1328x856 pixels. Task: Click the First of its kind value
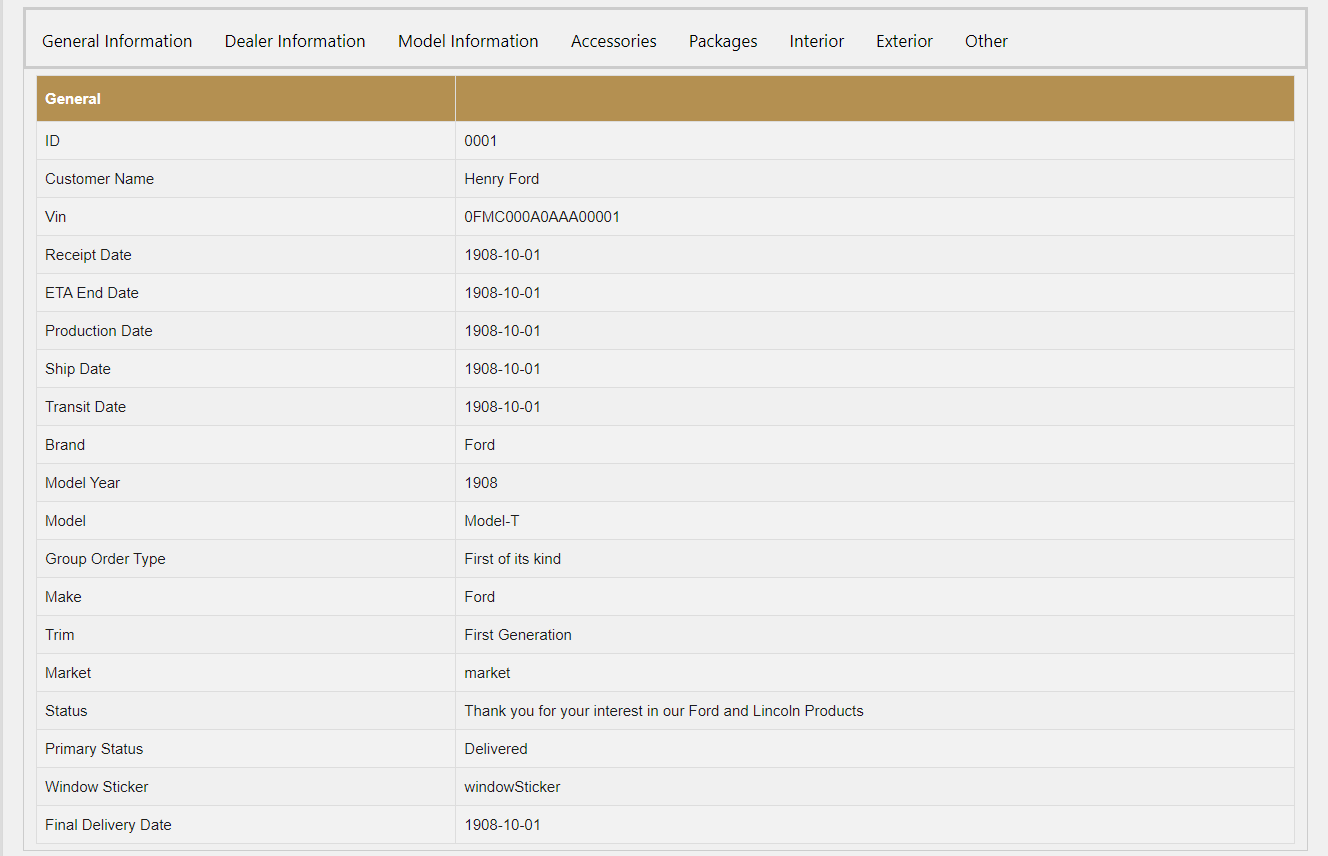(x=513, y=559)
